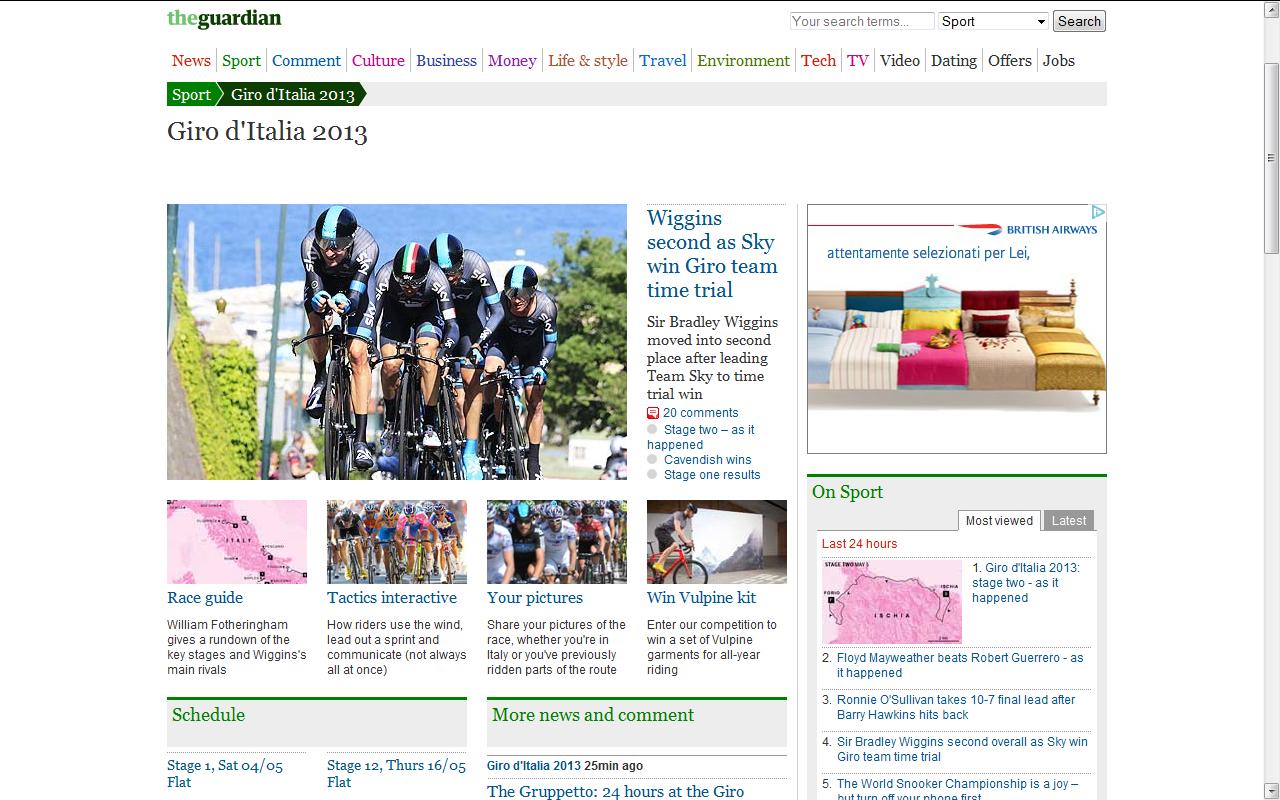Click the AdChoices icon on the advertisement
Screen dimensions: 1280x800
[x=1098, y=212]
